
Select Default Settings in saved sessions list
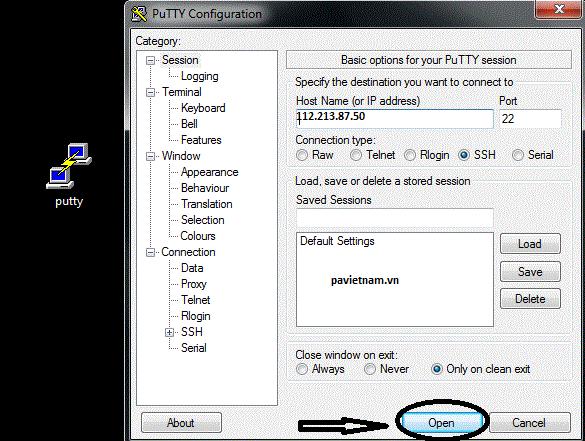point(337,241)
